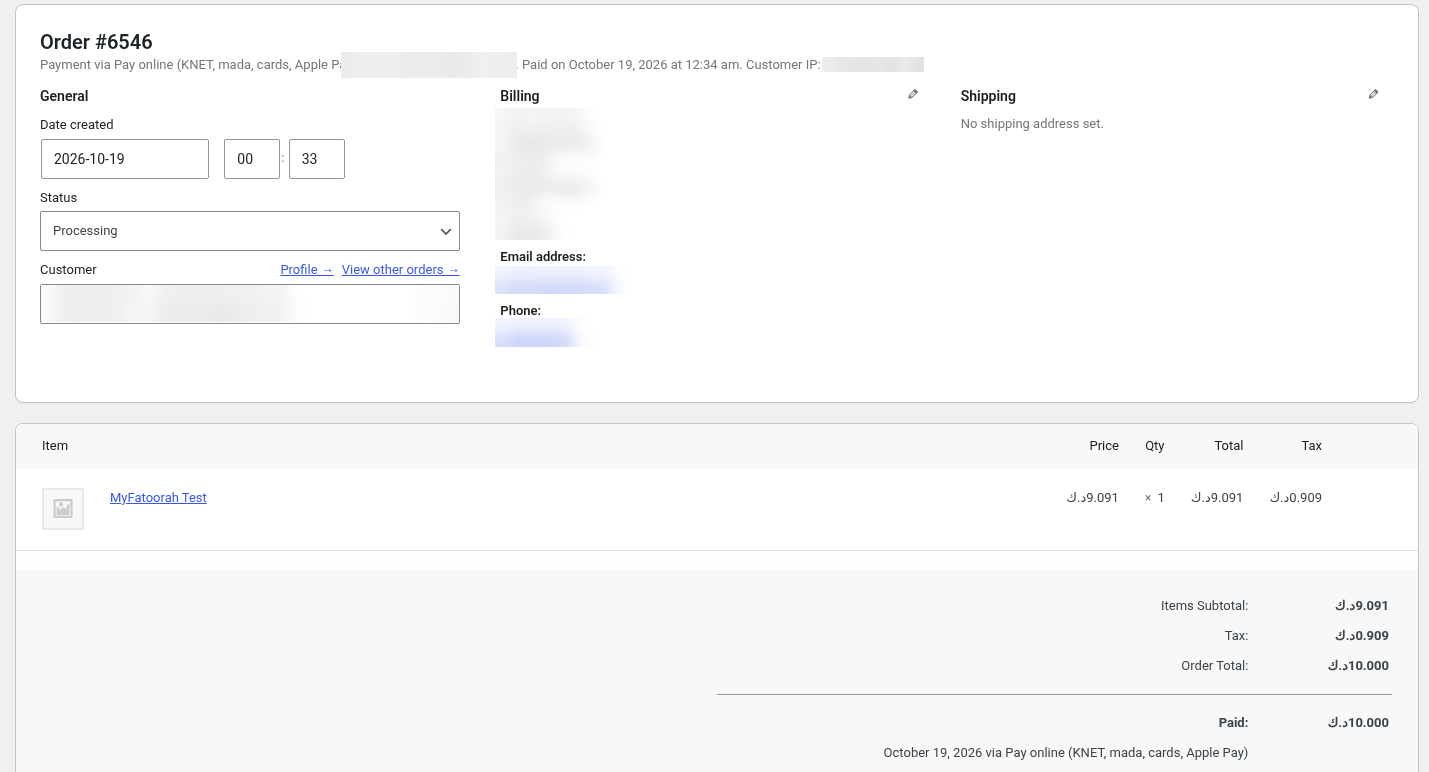Open the MyFatoorah Test product thumbnail
The height and width of the screenshot is (772, 1429).
coord(63,509)
